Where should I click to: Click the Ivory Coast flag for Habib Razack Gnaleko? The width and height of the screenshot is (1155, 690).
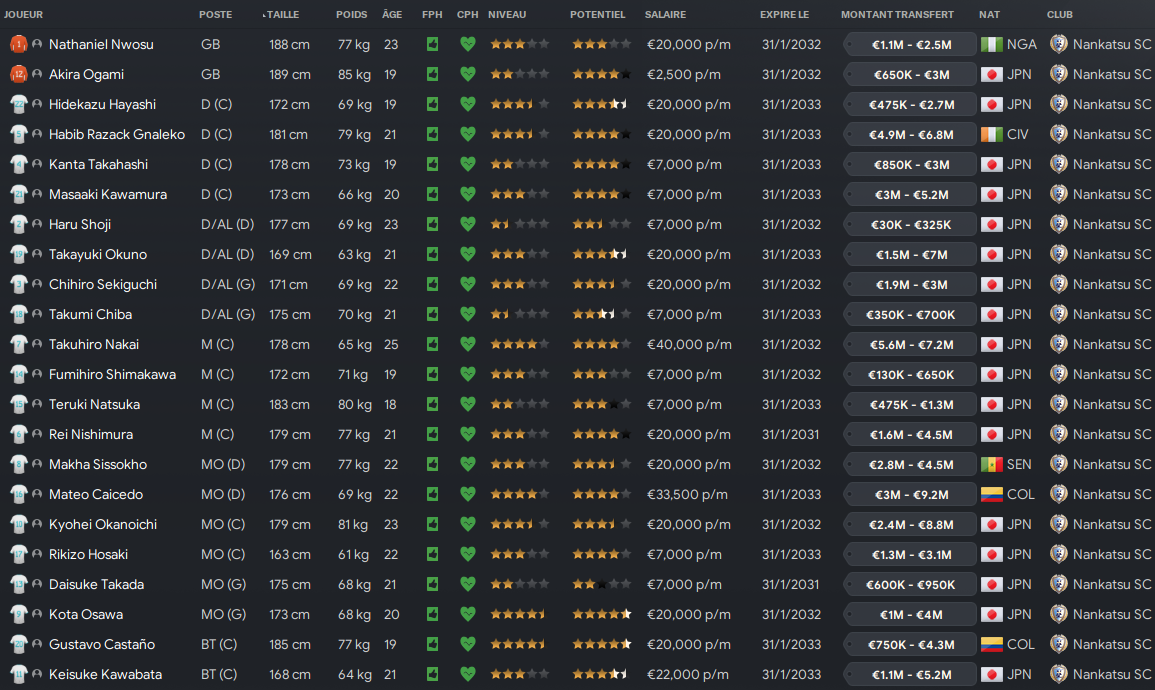pyautogui.click(x=992, y=134)
